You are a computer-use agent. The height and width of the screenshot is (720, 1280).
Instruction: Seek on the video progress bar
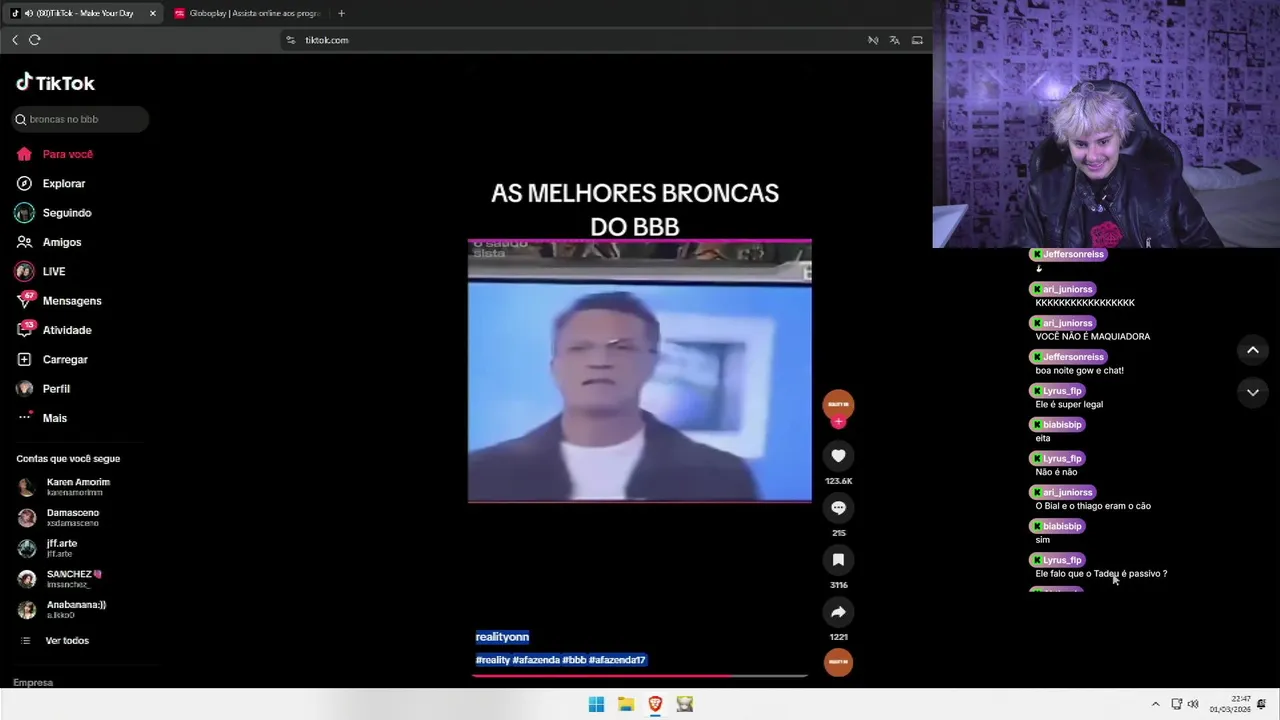coord(640,676)
